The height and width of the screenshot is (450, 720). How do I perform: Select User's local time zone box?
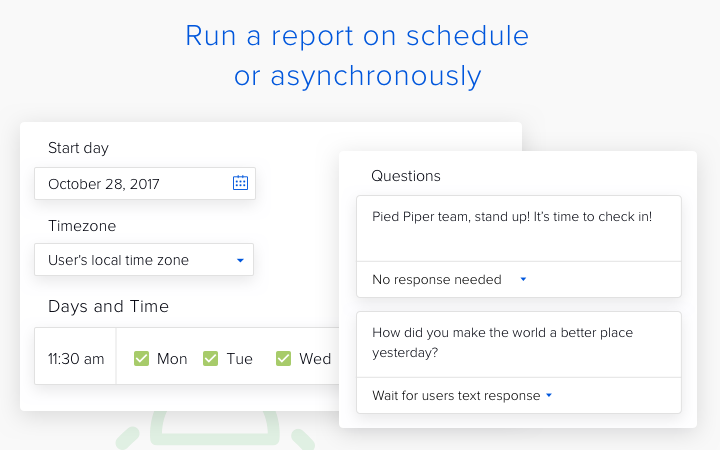[144, 260]
